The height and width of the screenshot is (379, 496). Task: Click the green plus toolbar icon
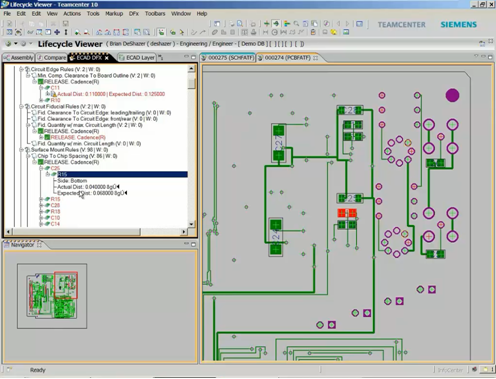[x=267, y=24]
